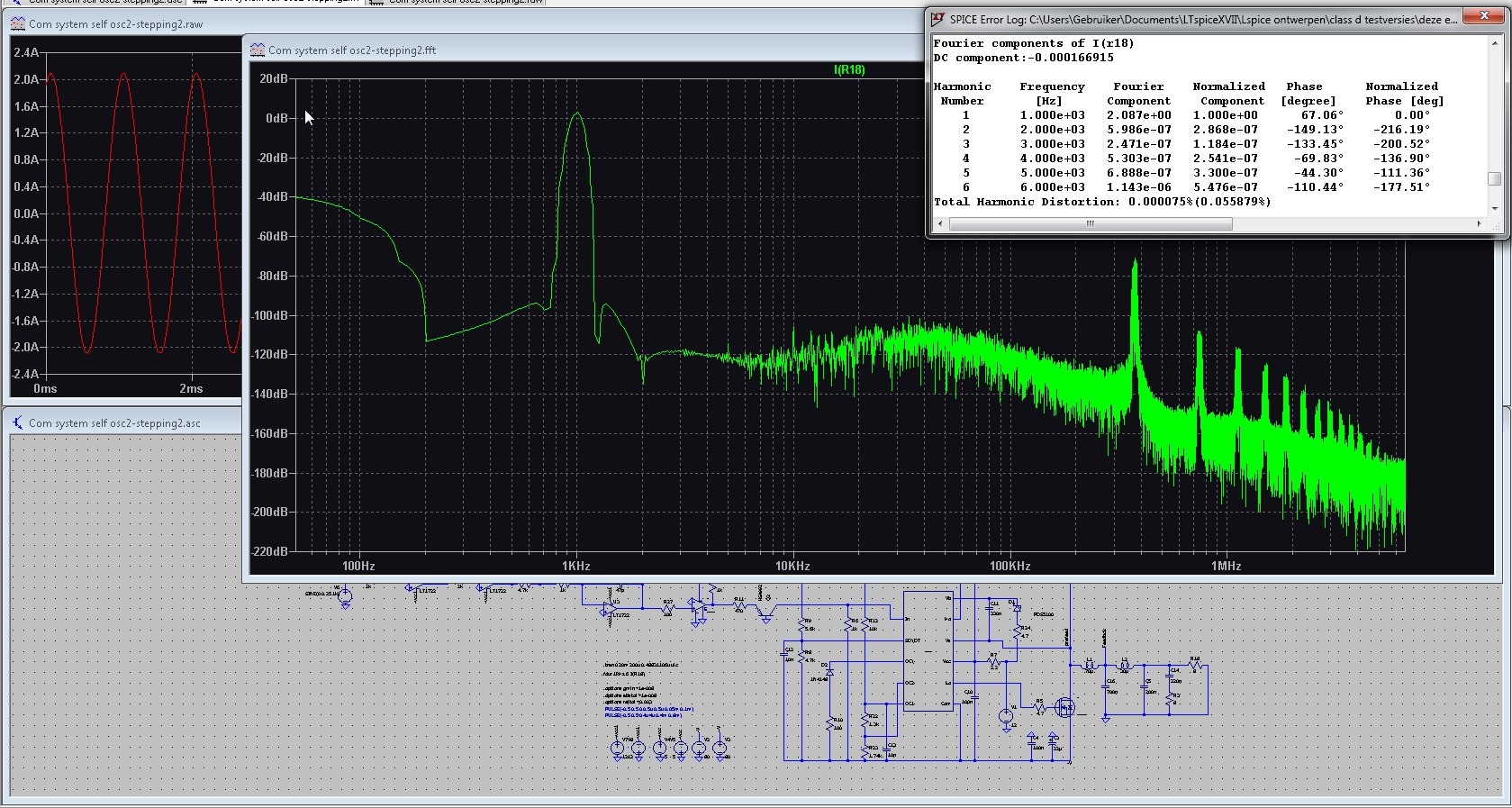Click the 1MHz label on FFT frequency axis

1226,567
